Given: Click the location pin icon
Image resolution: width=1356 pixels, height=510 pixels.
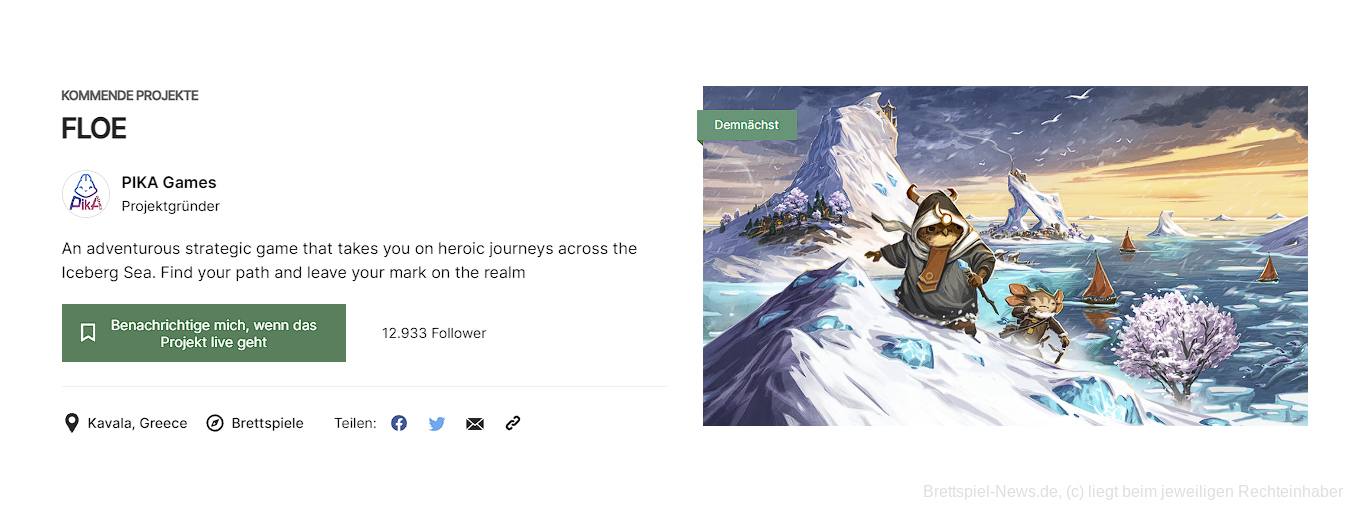Looking at the screenshot, I should pyautogui.click(x=71, y=423).
